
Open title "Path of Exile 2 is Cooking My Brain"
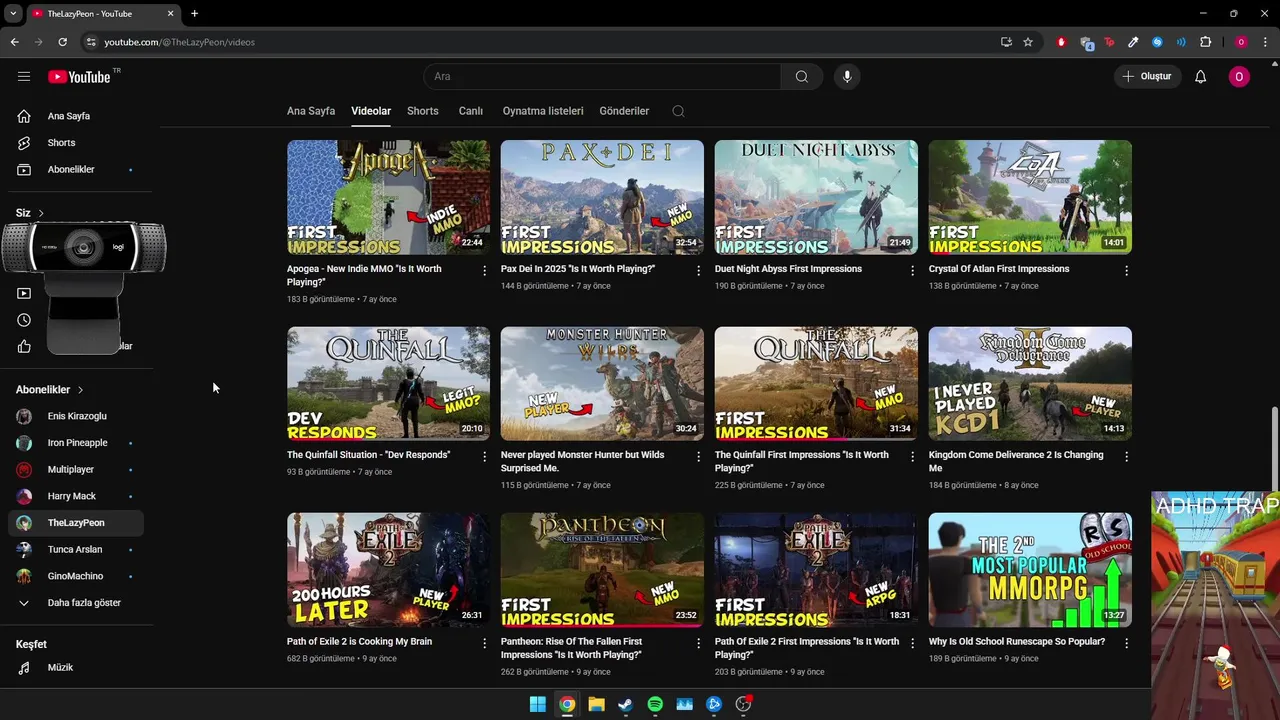(x=360, y=642)
